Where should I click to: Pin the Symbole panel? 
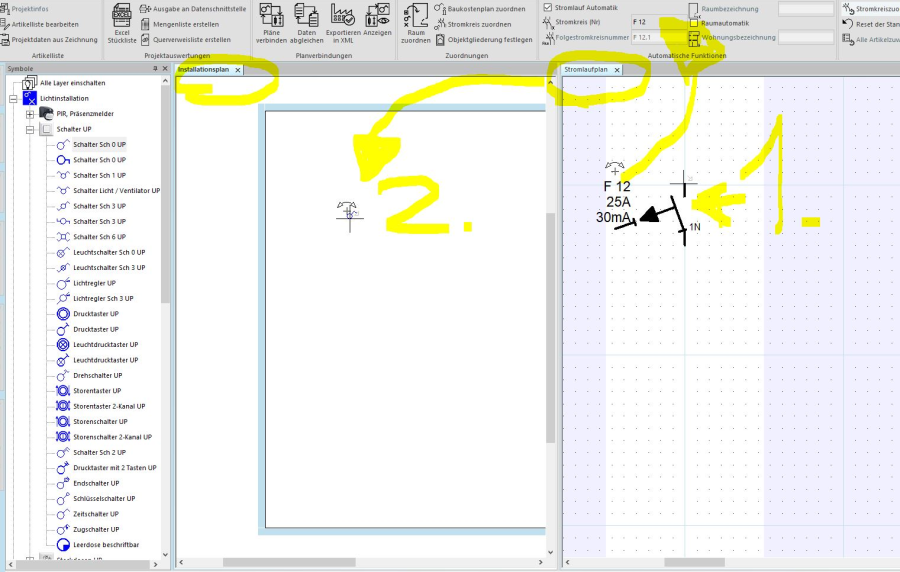pyautogui.click(x=154, y=69)
